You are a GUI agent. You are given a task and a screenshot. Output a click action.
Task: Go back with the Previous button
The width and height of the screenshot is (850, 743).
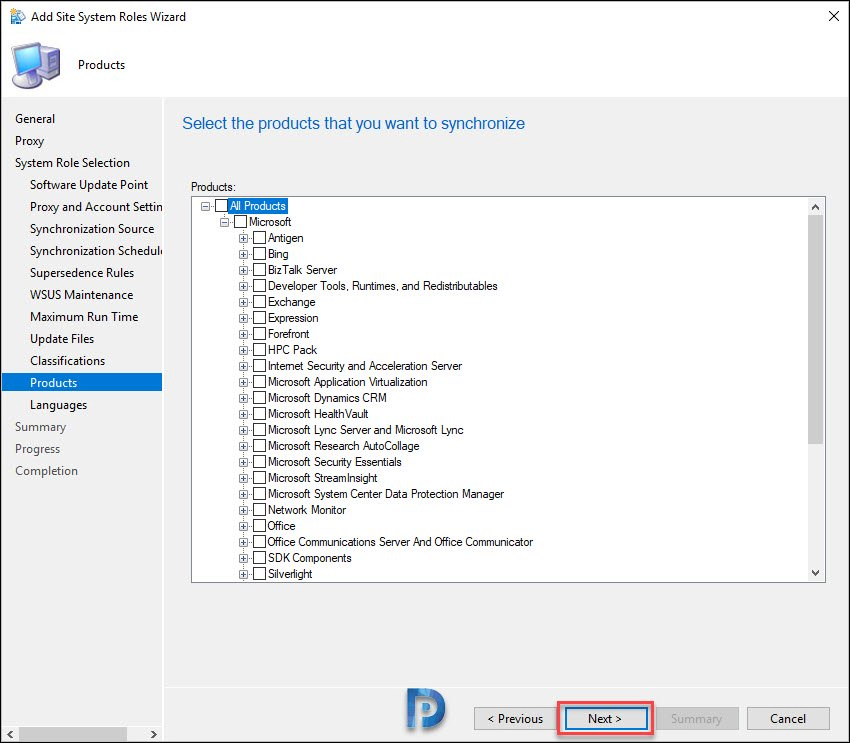click(x=515, y=719)
